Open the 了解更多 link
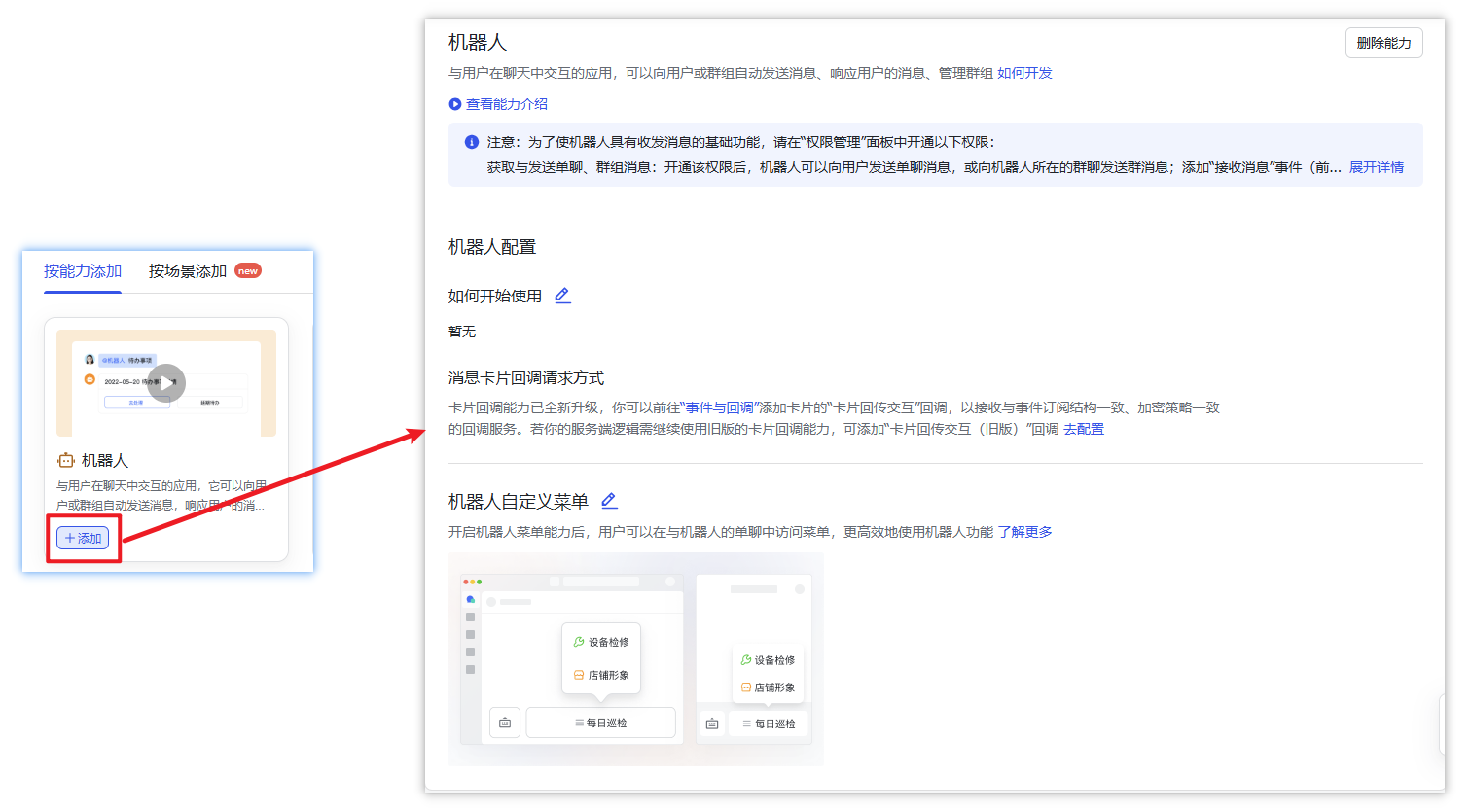Viewport: 1471px width, 812px height. click(1024, 532)
